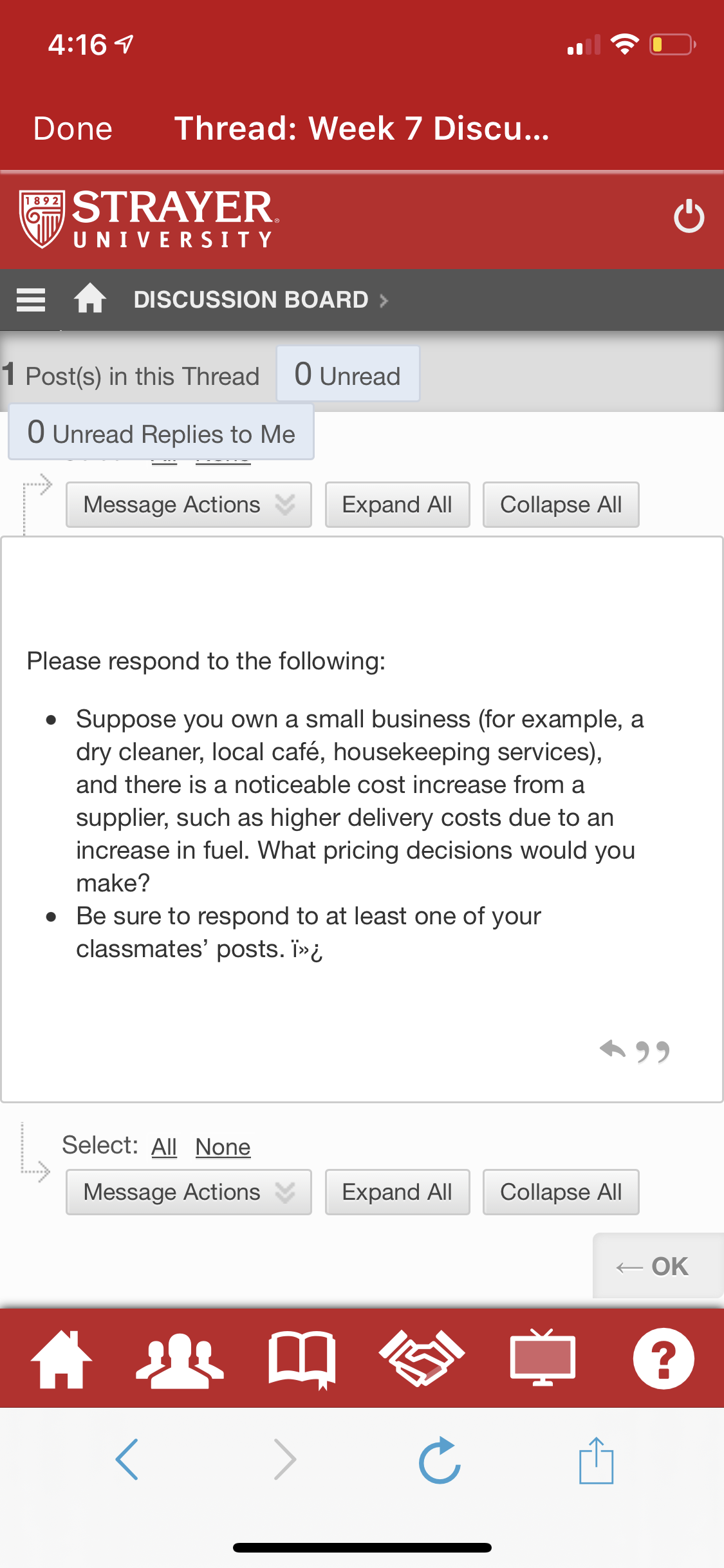
Task: Tap Done in the top bar
Action: [x=73, y=129]
